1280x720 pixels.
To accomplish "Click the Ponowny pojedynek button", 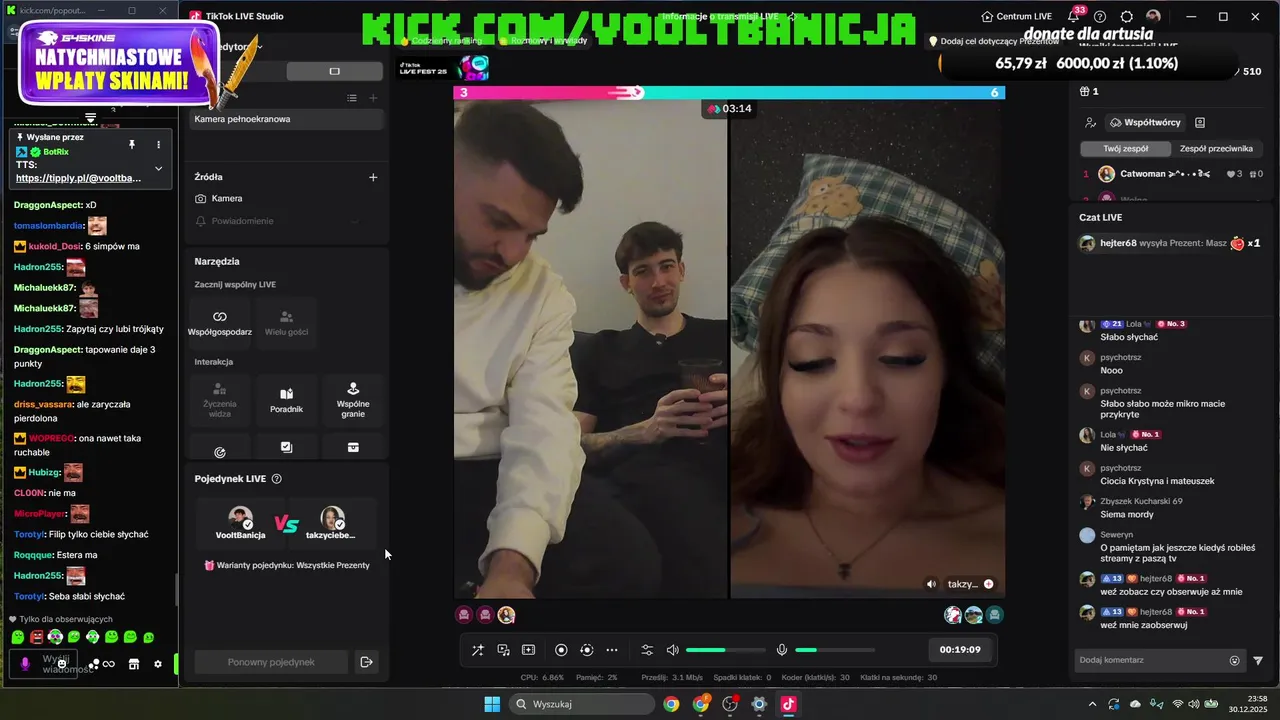I will tap(271, 662).
